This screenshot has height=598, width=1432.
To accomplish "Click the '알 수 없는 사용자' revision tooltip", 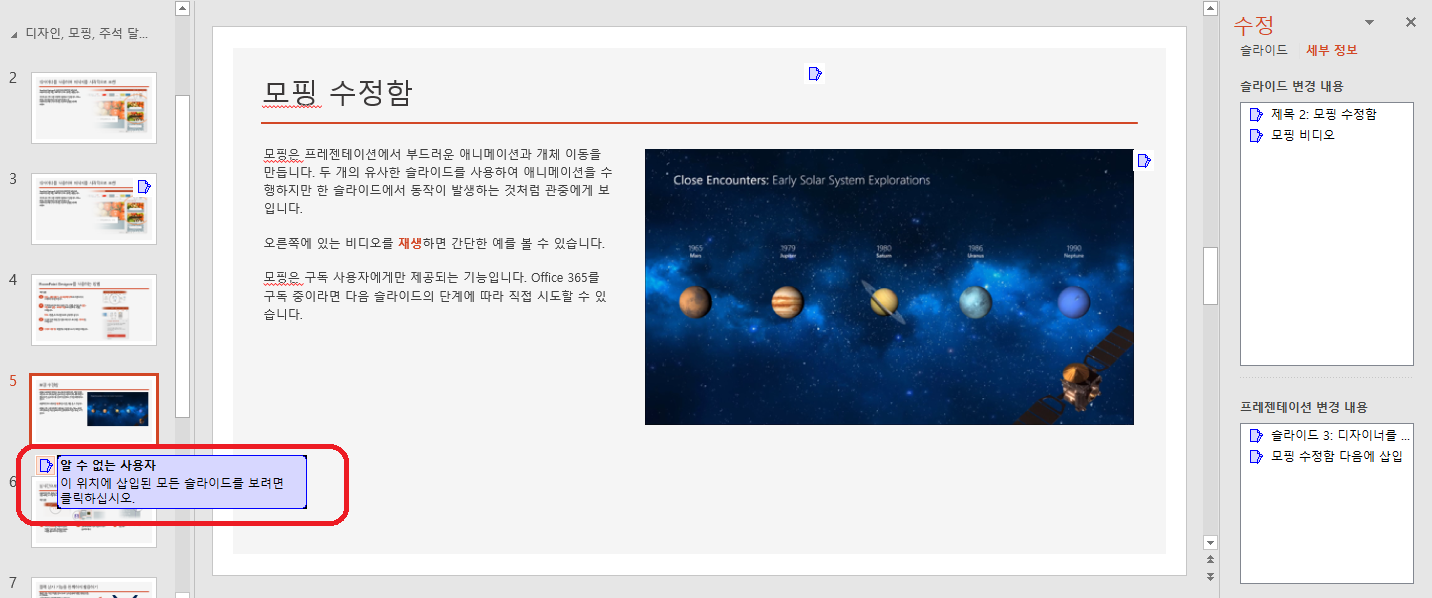I will 182,482.
